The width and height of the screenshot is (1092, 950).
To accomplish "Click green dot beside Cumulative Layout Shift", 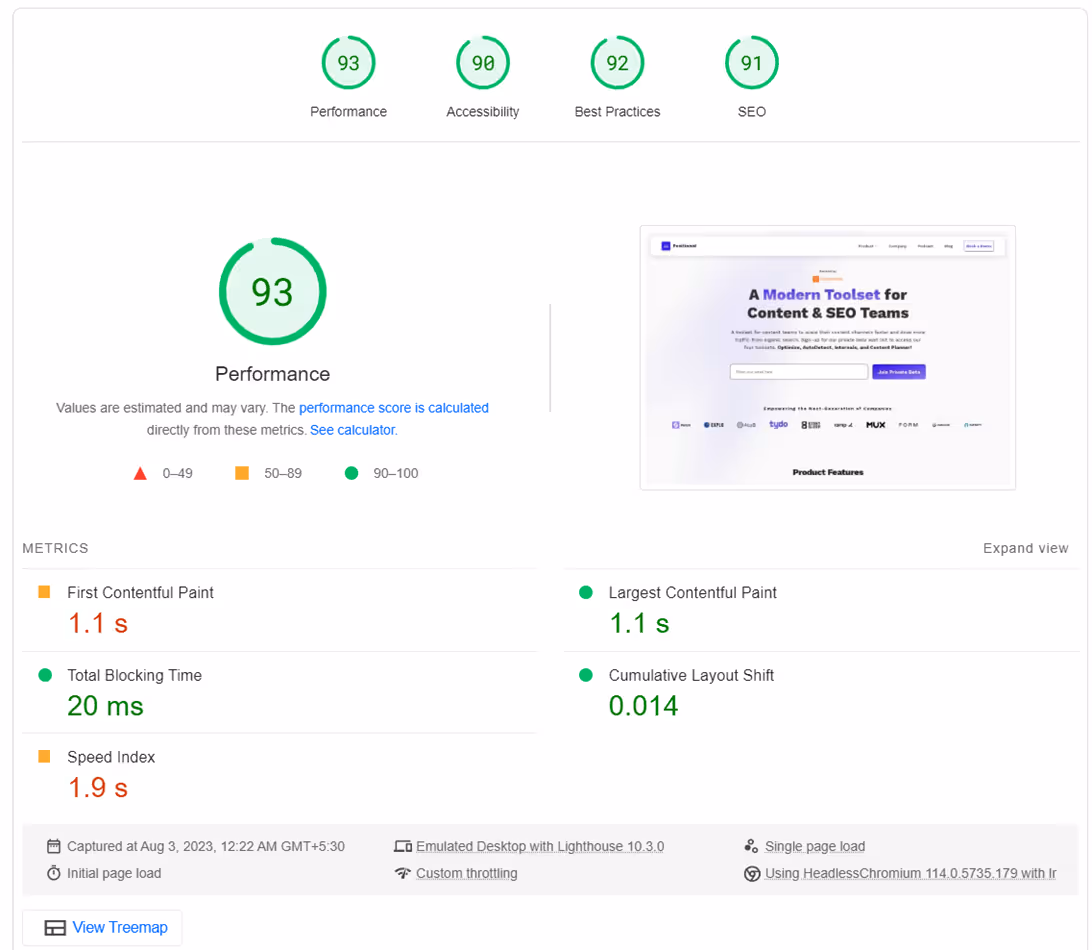I will (x=586, y=675).
